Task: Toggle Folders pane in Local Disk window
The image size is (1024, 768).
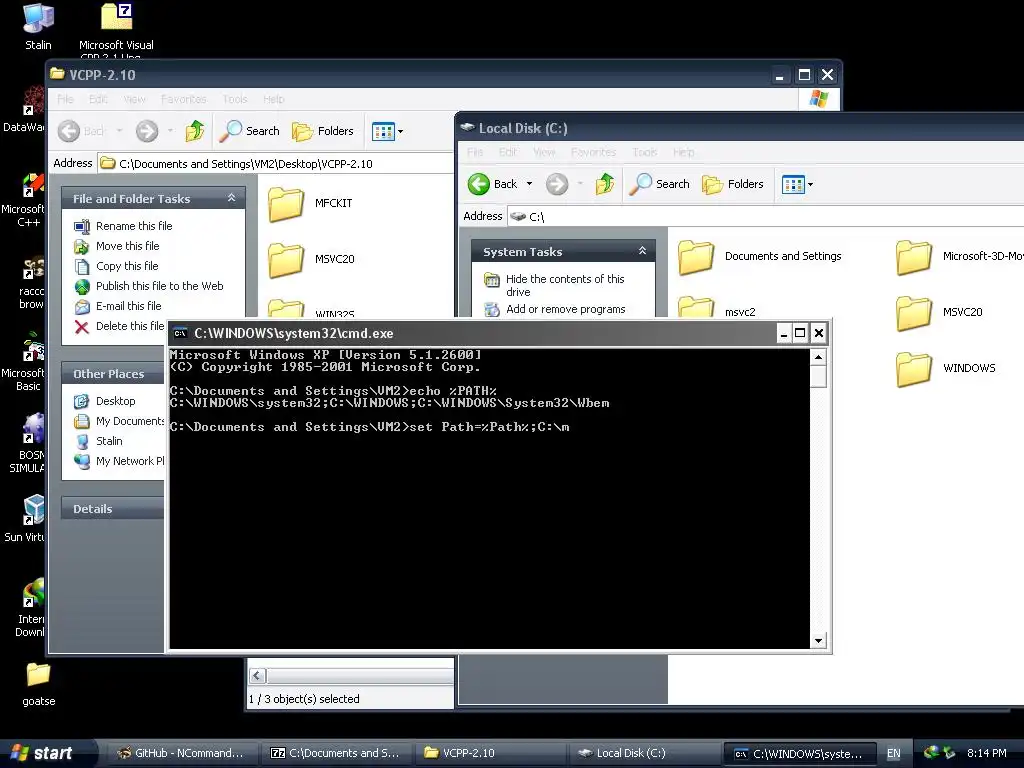Action: (x=733, y=184)
